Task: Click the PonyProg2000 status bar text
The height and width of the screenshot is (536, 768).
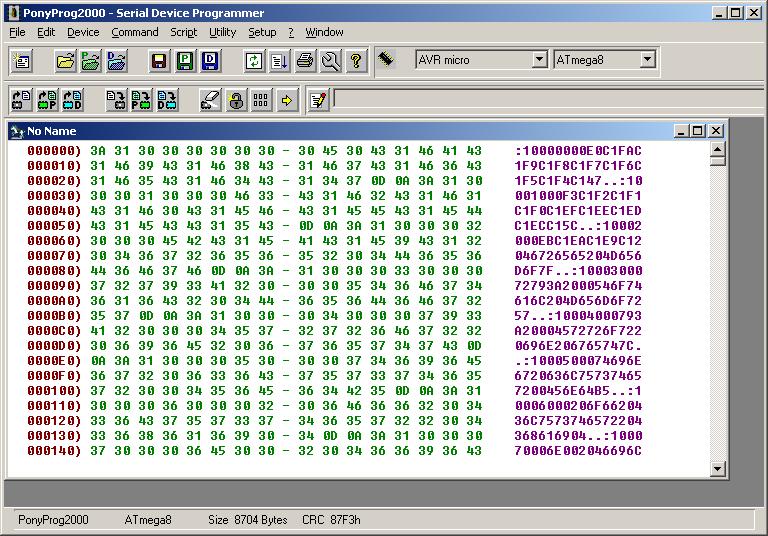Action: (x=53, y=520)
